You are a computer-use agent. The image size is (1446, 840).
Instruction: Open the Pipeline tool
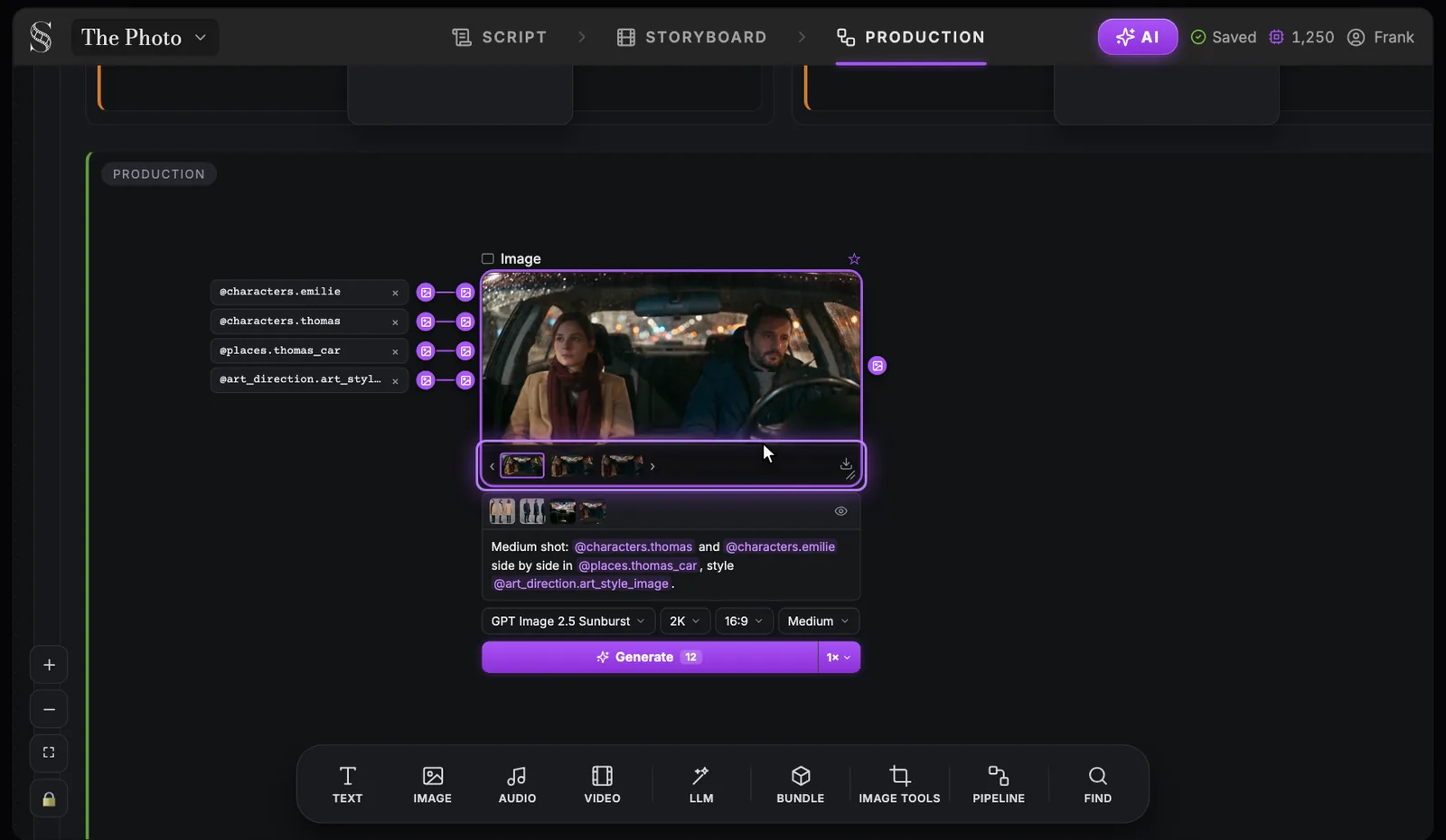(x=999, y=784)
